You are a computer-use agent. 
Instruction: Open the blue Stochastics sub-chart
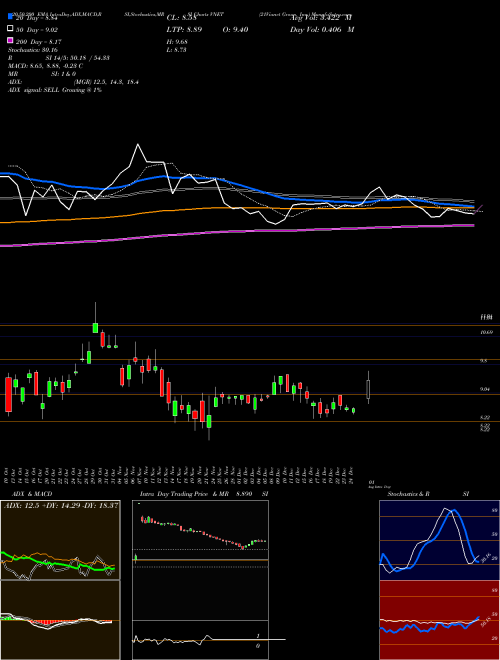coord(439,540)
